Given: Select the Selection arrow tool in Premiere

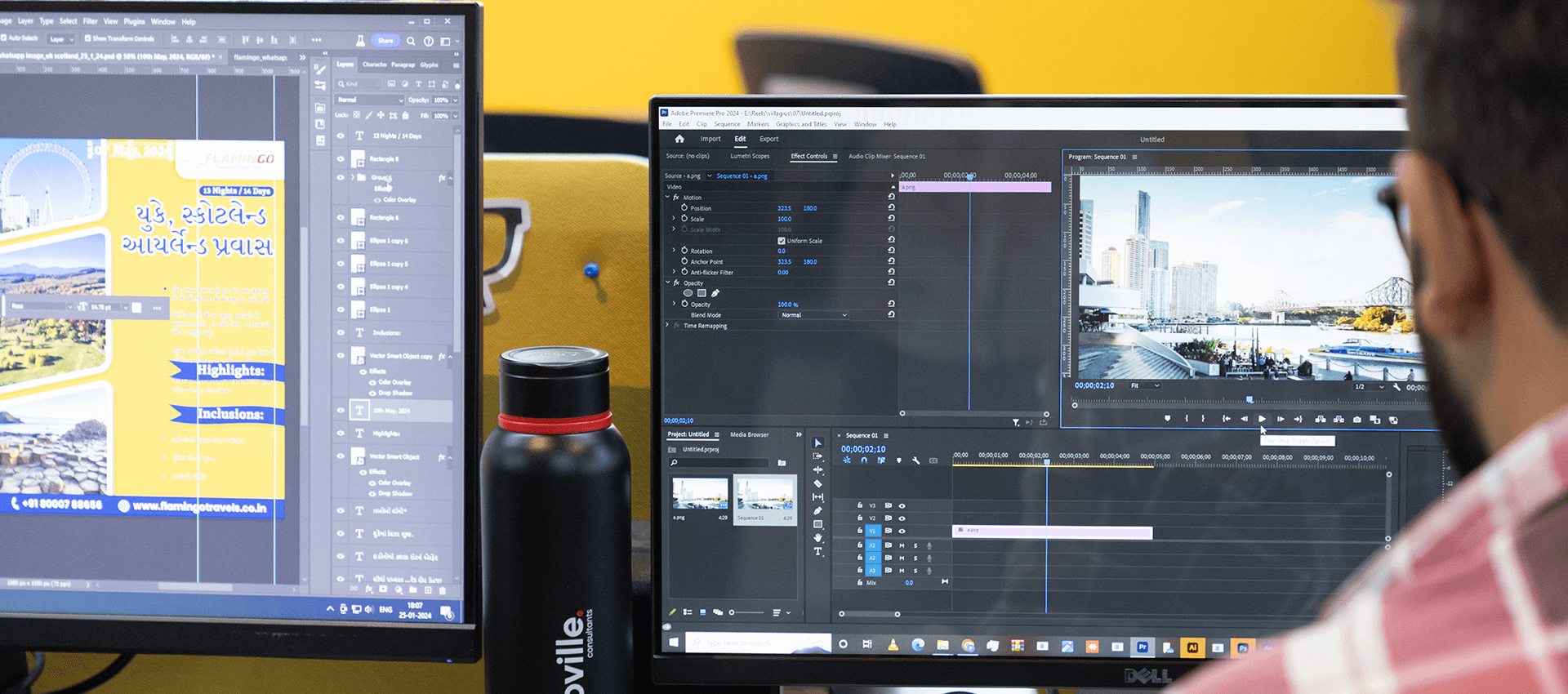Looking at the screenshot, I should coord(818,443).
